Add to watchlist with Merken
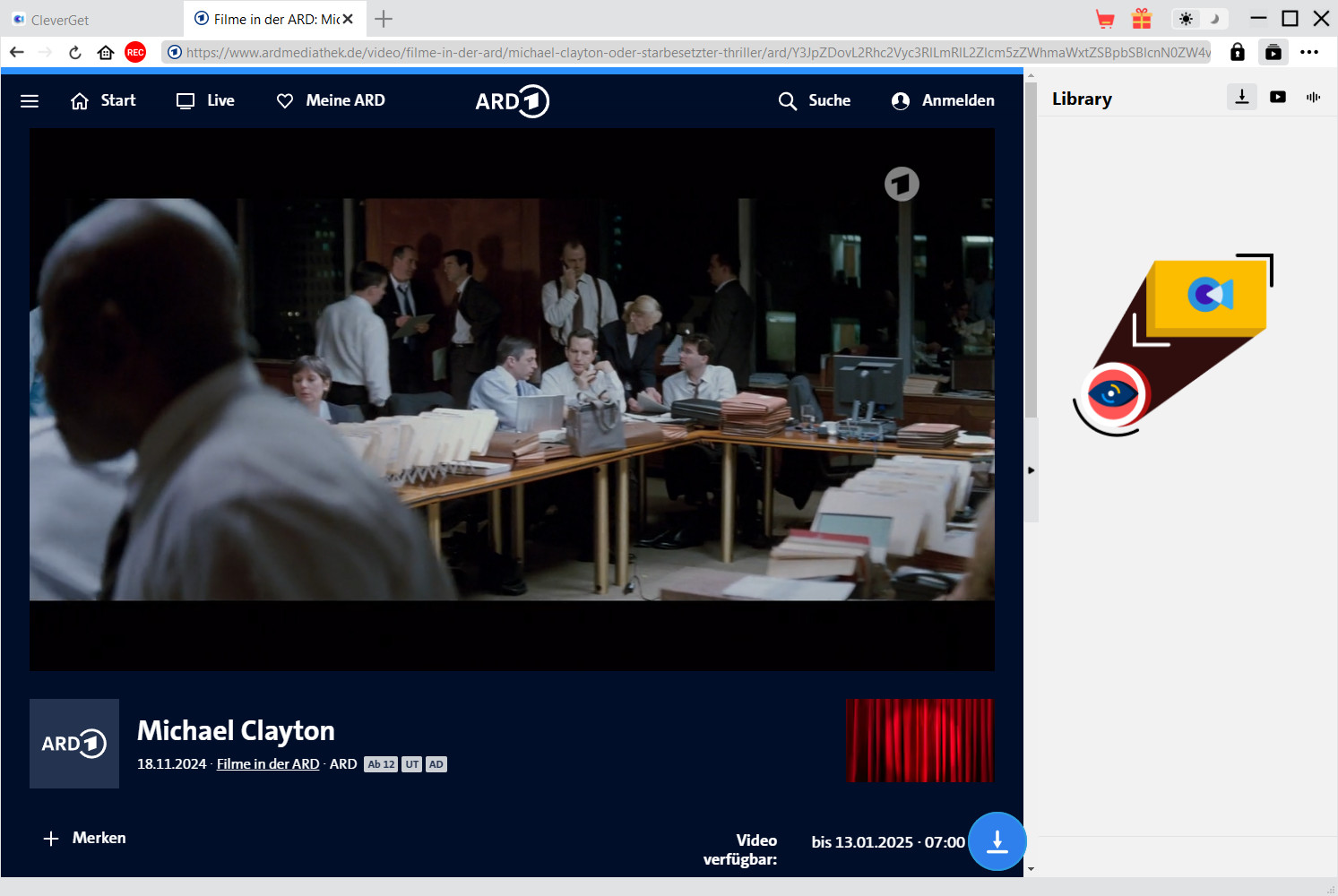 84,838
